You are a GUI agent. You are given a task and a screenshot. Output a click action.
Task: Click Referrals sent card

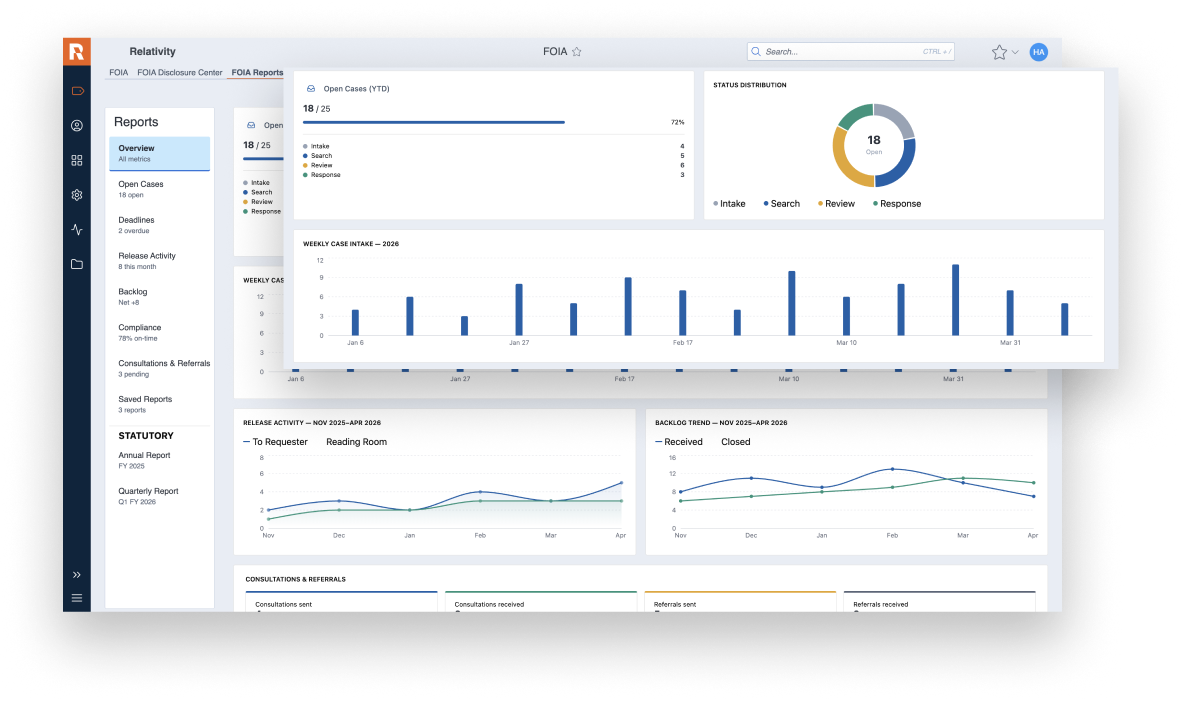(x=740, y=602)
